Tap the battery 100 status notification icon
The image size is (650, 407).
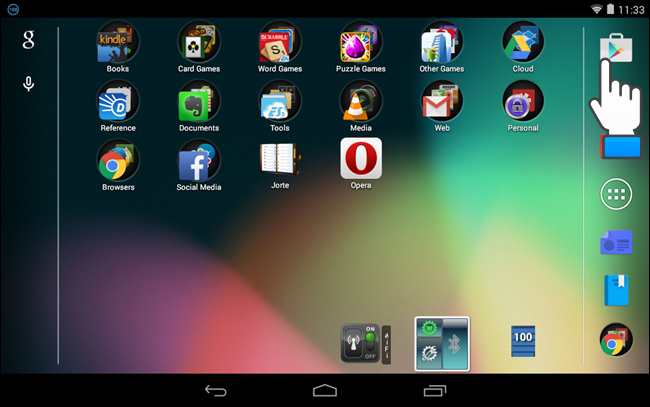click(13, 9)
